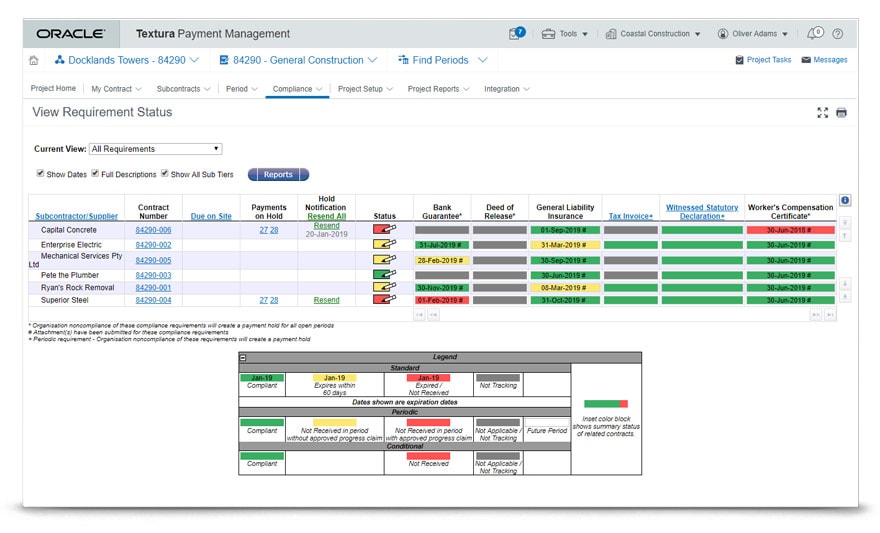
Task: Open contract 84290-001 link
Action: [x=153, y=287]
